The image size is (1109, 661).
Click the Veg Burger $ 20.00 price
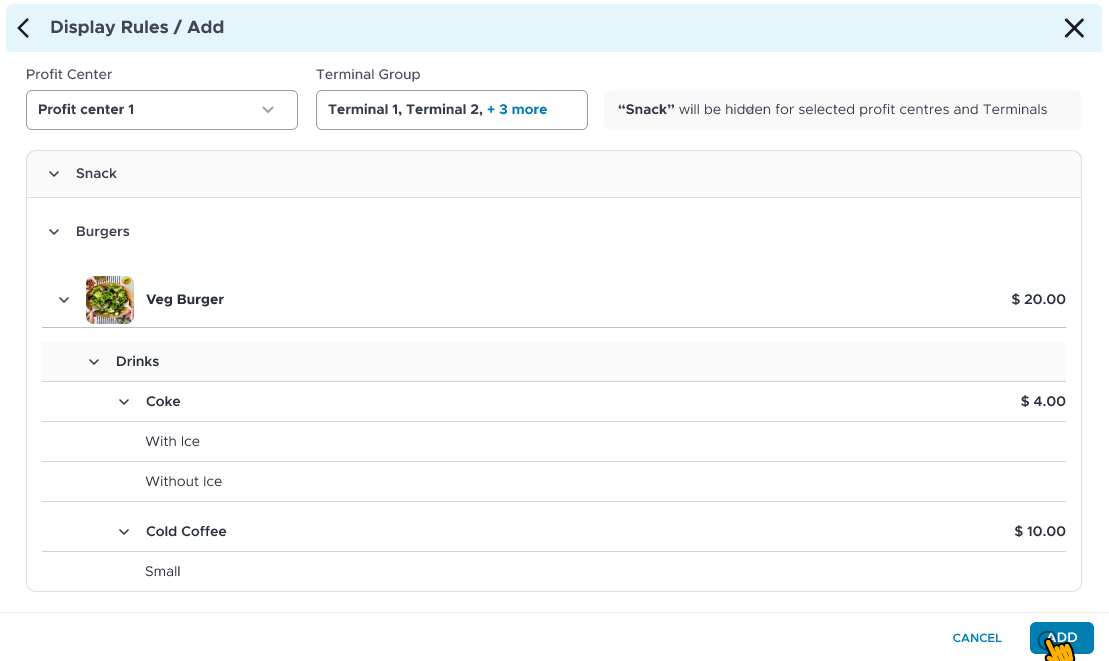click(x=1038, y=300)
